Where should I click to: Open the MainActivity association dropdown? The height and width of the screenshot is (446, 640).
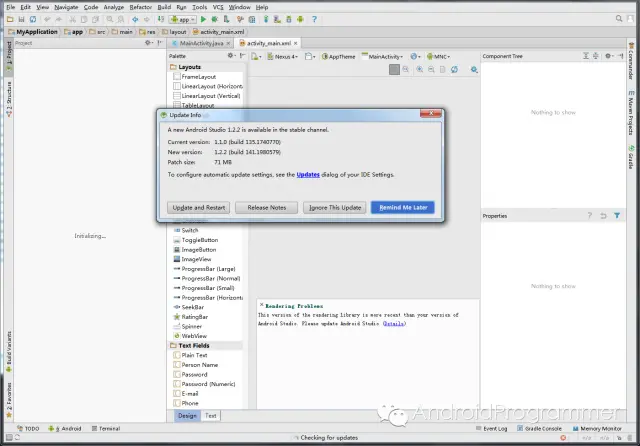382,57
